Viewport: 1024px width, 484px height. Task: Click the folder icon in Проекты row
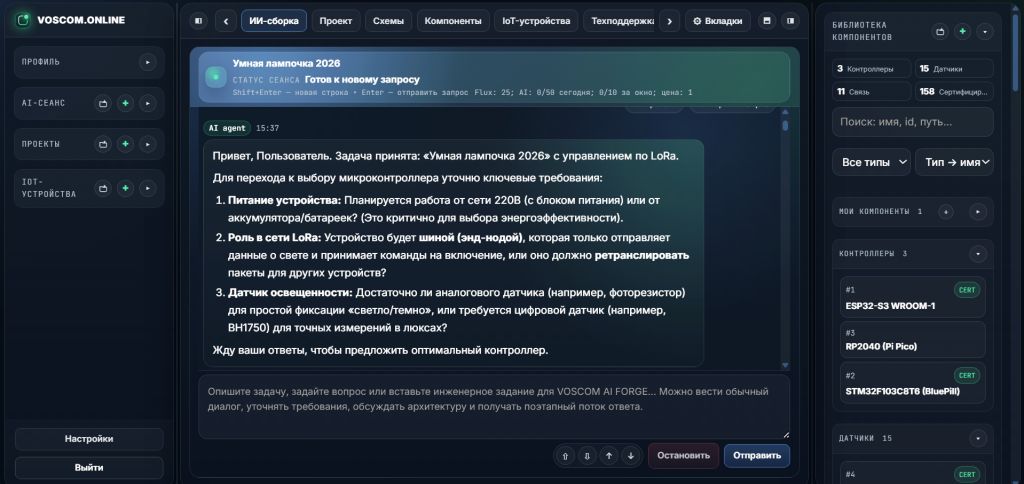click(x=103, y=144)
